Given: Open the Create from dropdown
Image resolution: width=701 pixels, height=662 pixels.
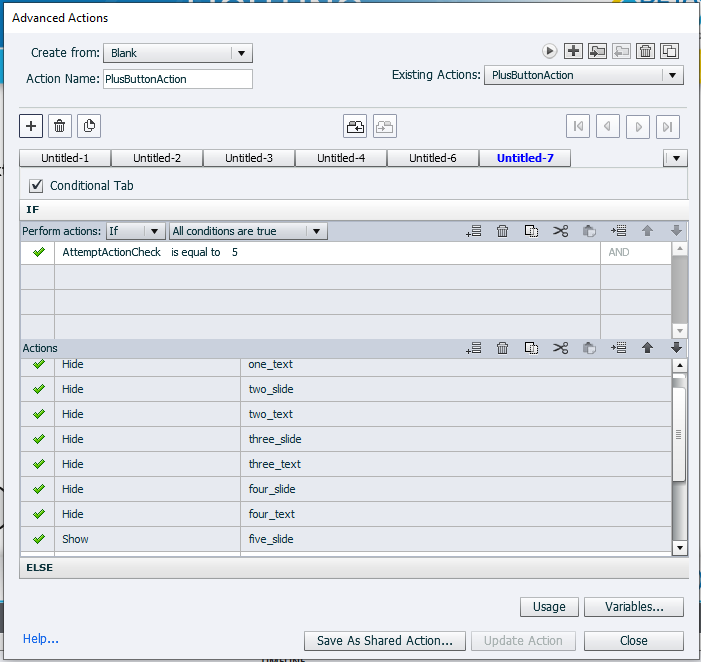Looking at the screenshot, I should 178,53.
